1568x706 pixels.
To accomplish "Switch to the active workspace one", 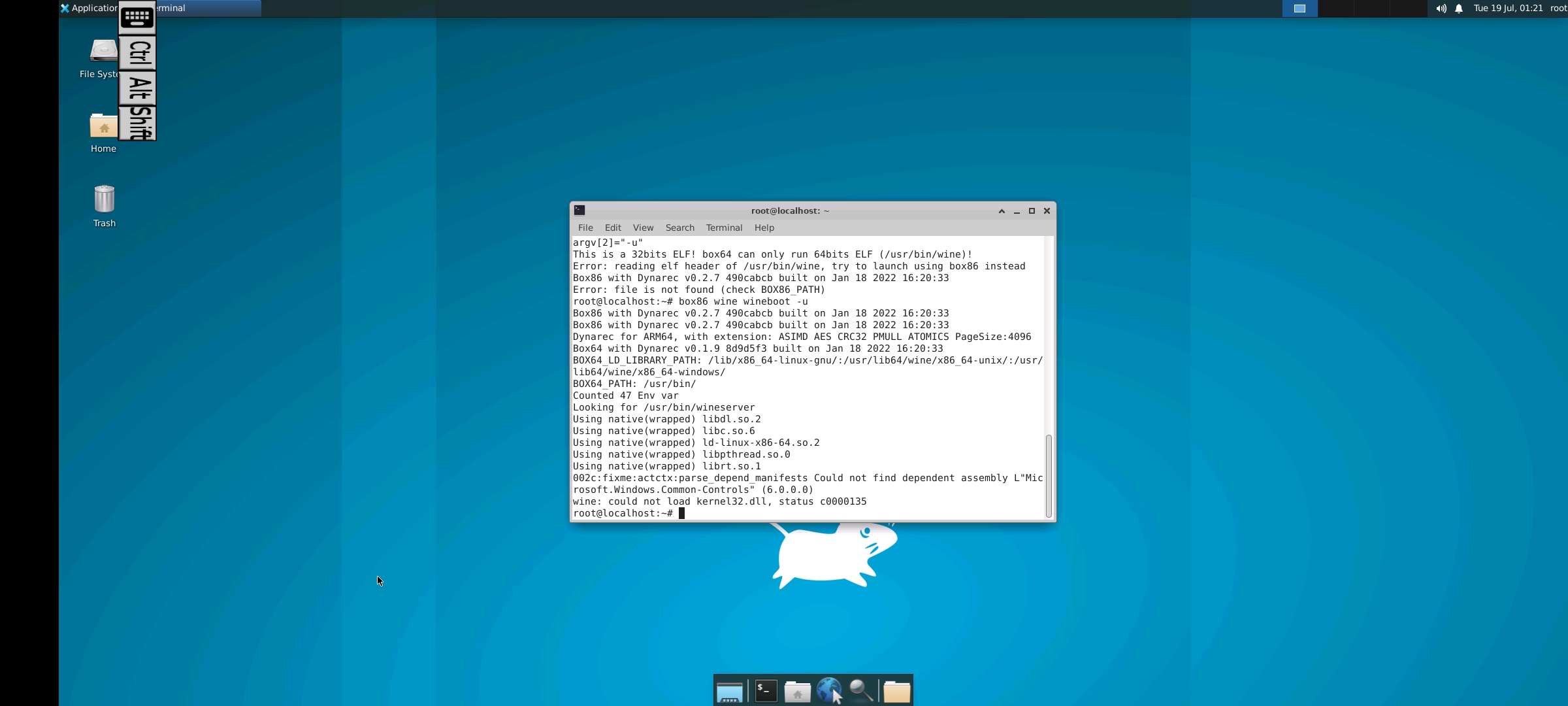I will [1299, 8].
